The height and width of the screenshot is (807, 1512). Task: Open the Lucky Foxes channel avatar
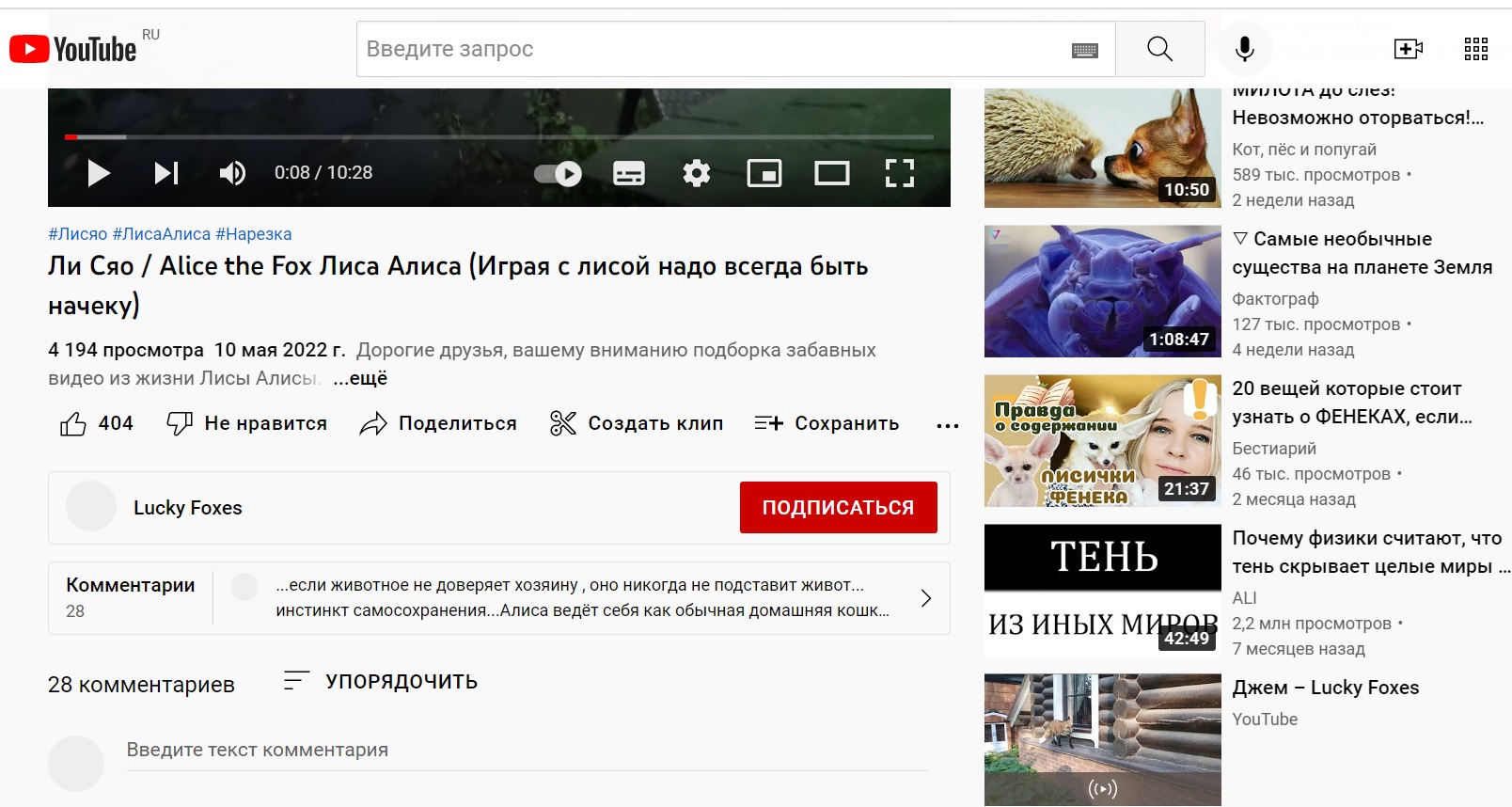(x=91, y=506)
